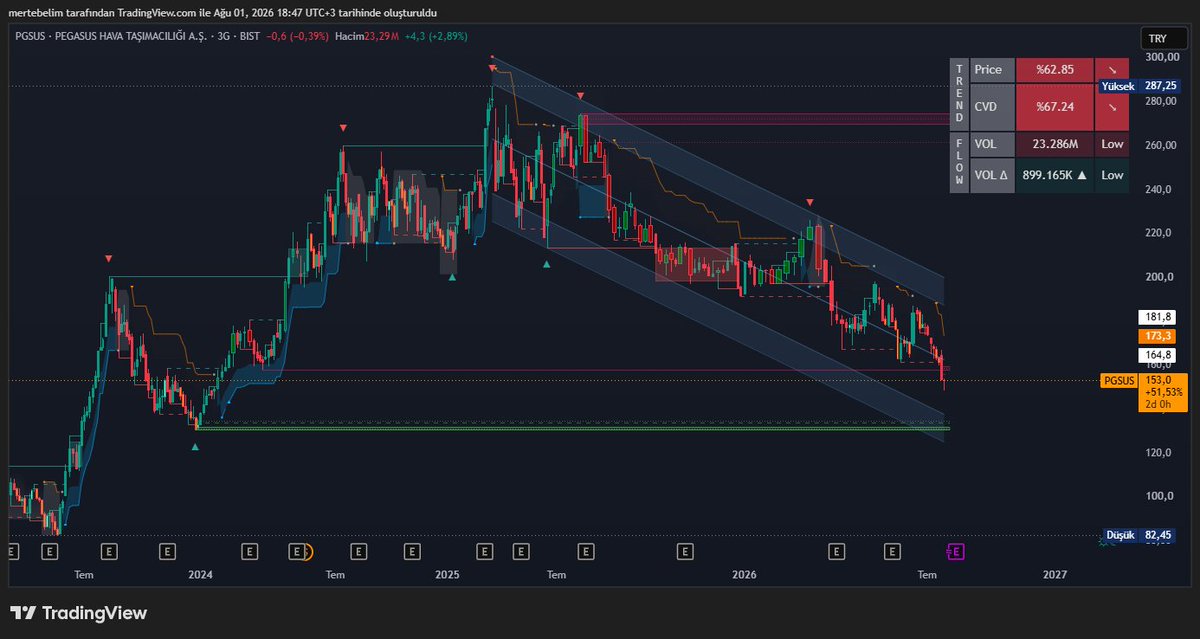Click the down-arrow icon in CVD trend row
Viewport: 1200px width, 639px height.
pyautogui.click(x=1112, y=106)
